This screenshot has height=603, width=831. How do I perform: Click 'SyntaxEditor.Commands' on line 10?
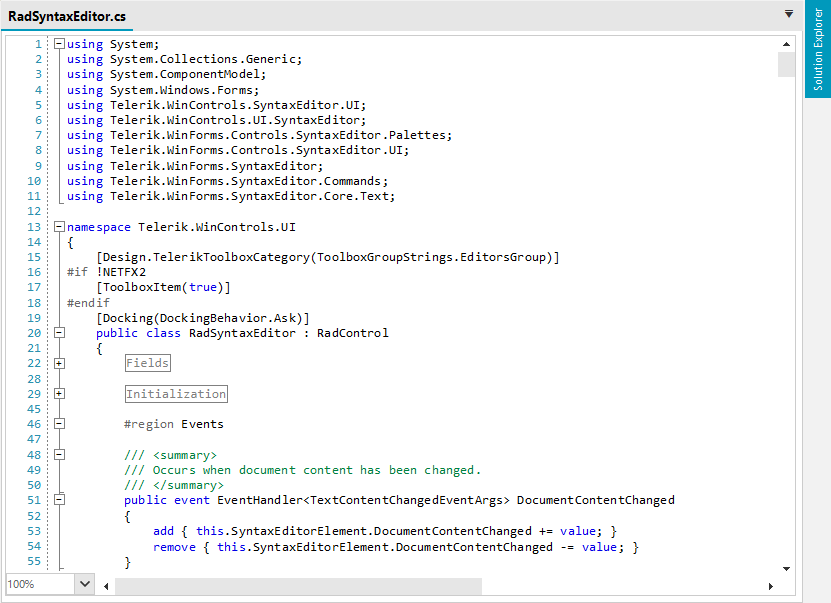[306, 181]
